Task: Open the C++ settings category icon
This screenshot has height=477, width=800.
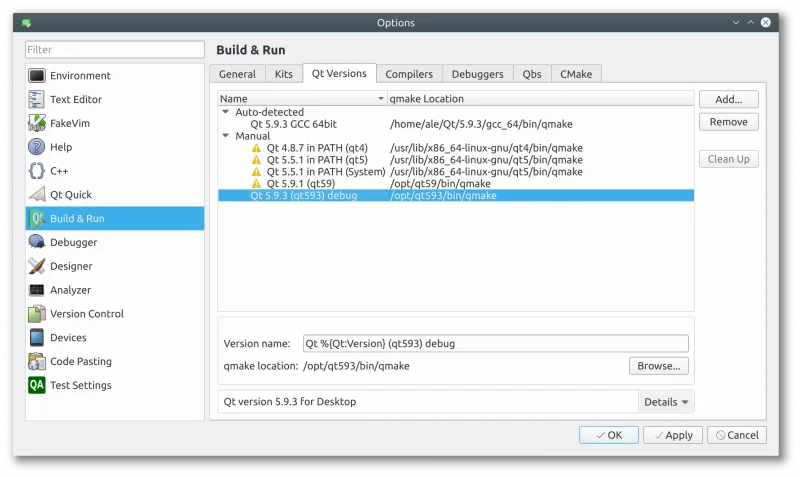Action: coord(37,171)
